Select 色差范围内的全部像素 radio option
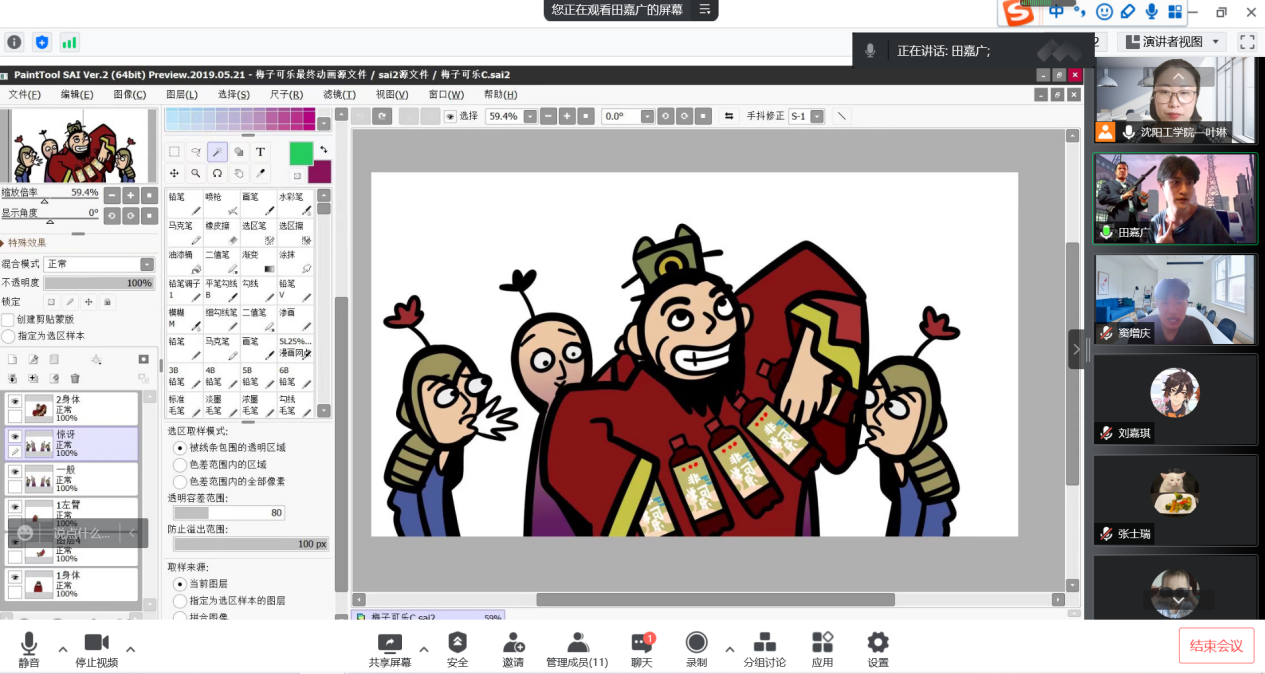 point(180,481)
